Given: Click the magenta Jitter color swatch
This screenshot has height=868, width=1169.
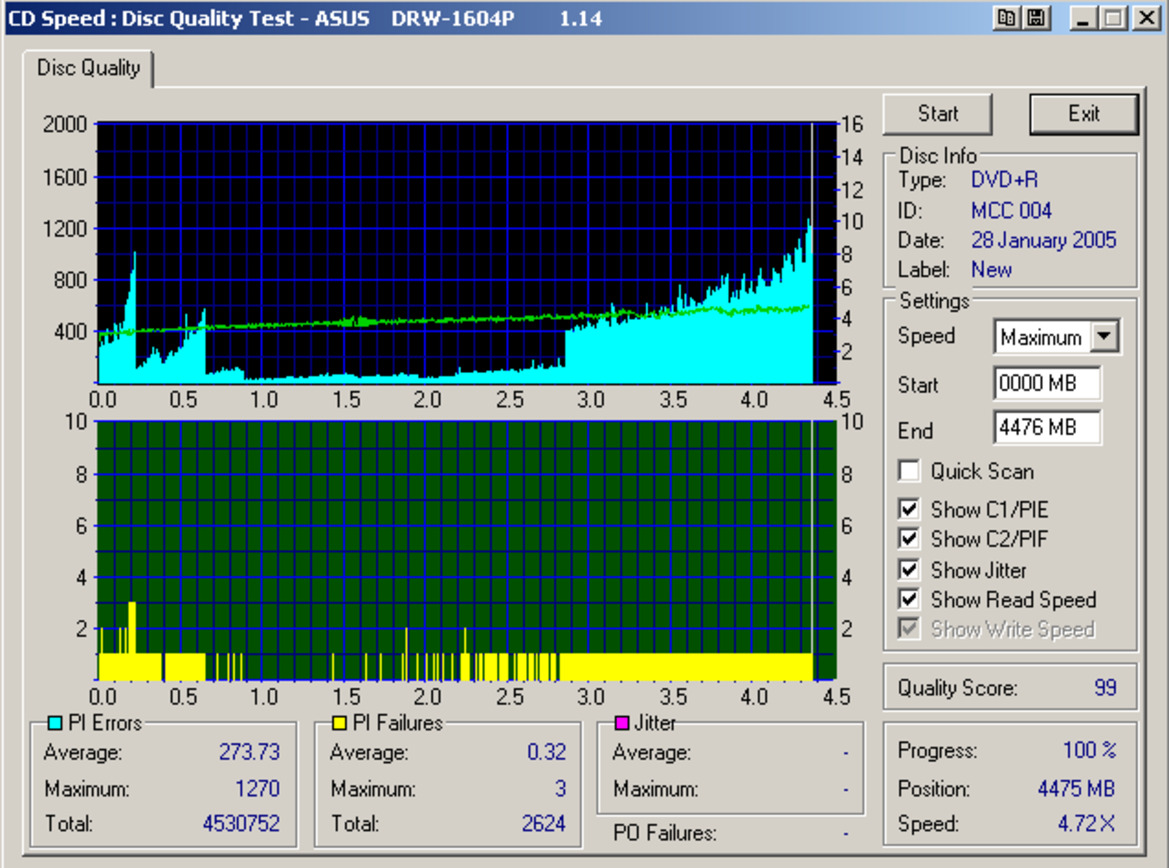Looking at the screenshot, I should click(622, 723).
